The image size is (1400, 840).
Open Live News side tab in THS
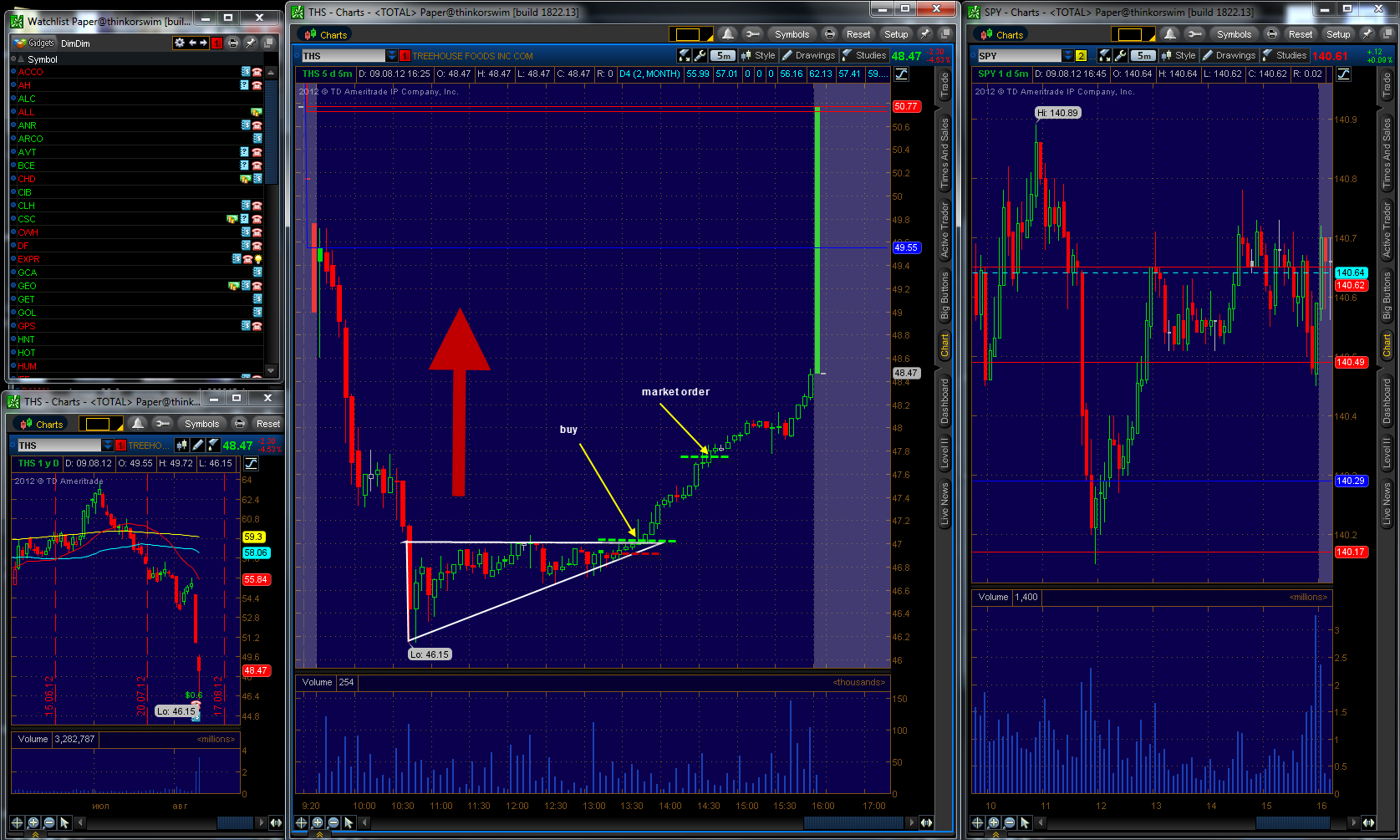tap(944, 503)
